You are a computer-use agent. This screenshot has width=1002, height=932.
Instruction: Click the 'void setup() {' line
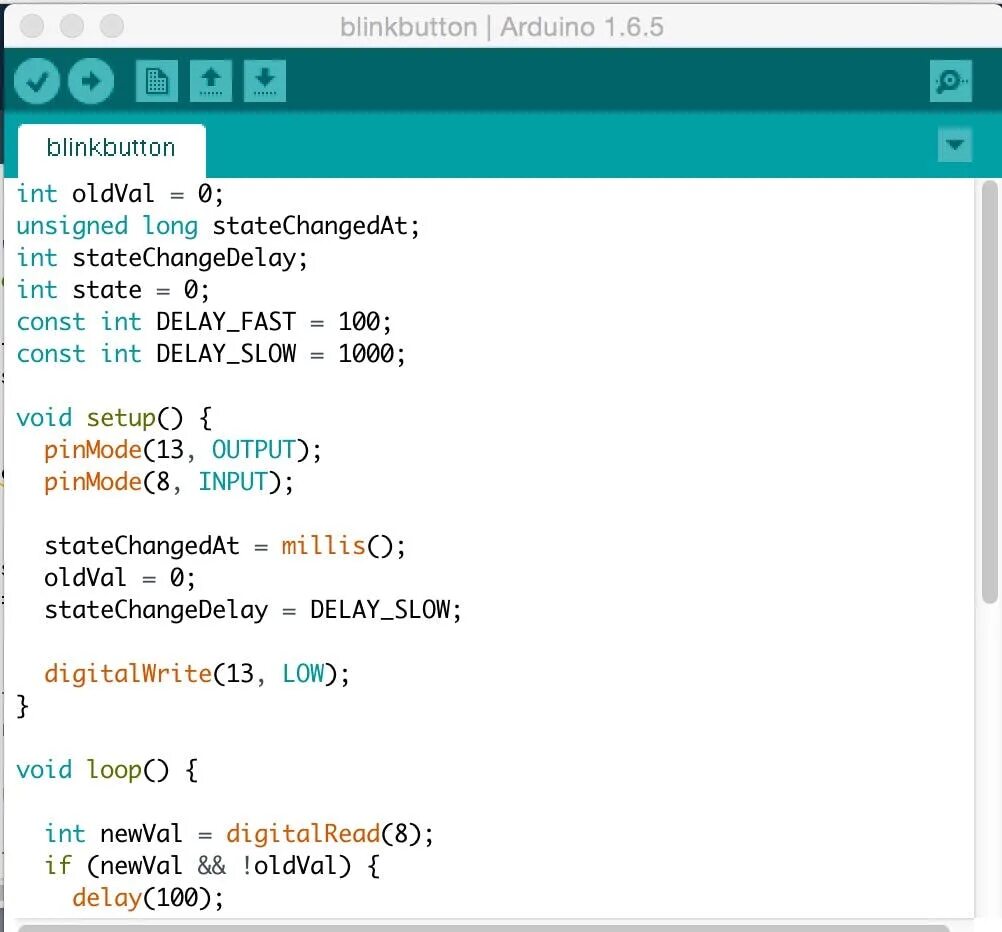[114, 418]
